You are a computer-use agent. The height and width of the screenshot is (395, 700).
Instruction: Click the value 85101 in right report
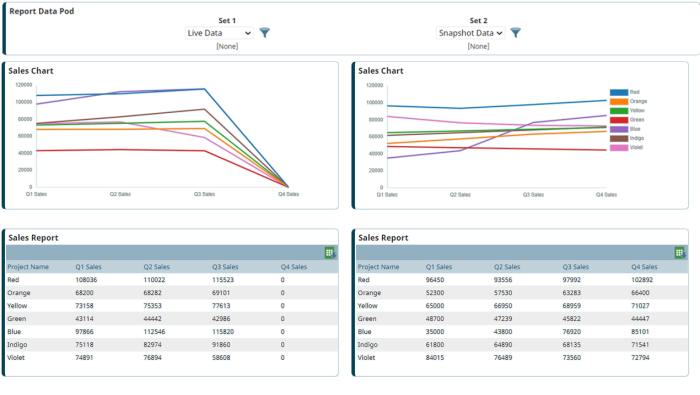tap(640, 332)
